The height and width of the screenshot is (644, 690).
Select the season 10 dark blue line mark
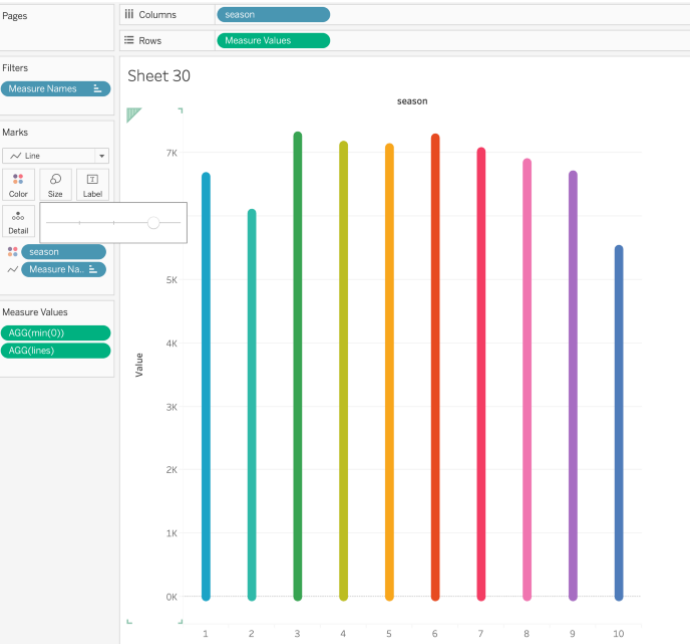pyautogui.click(x=619, y=423)
